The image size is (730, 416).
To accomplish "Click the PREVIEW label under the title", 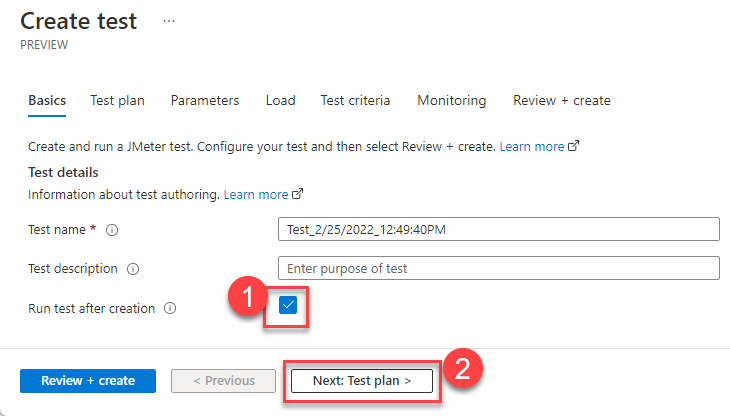I will pos(44,45).
